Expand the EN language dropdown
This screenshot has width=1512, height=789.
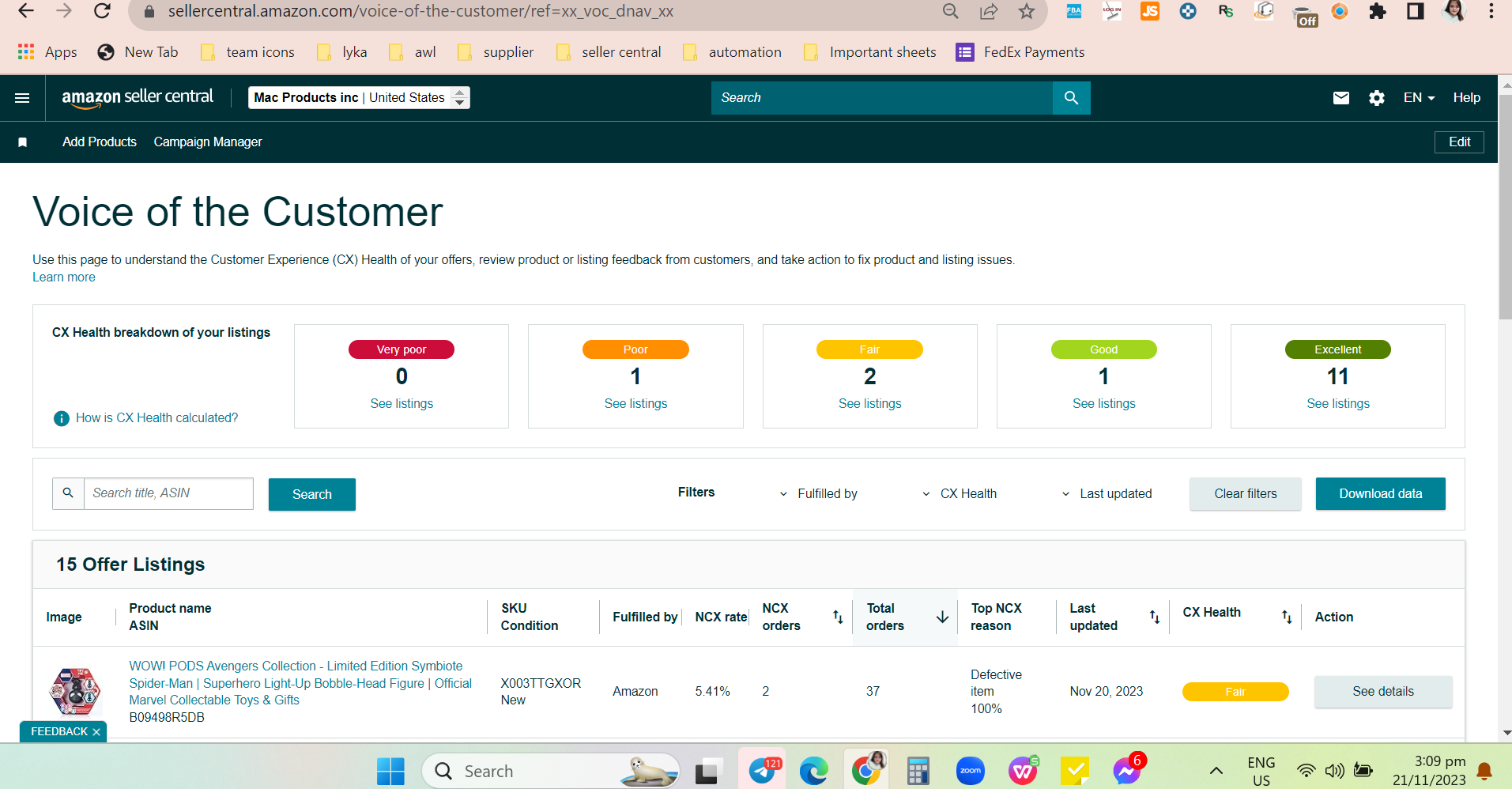(1419, 98)
